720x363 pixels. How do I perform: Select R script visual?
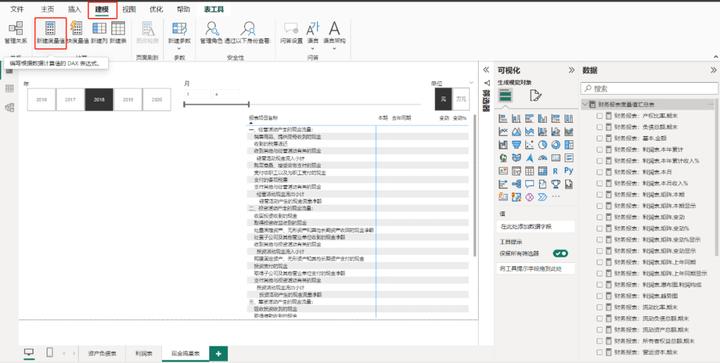tap(556, 171)
